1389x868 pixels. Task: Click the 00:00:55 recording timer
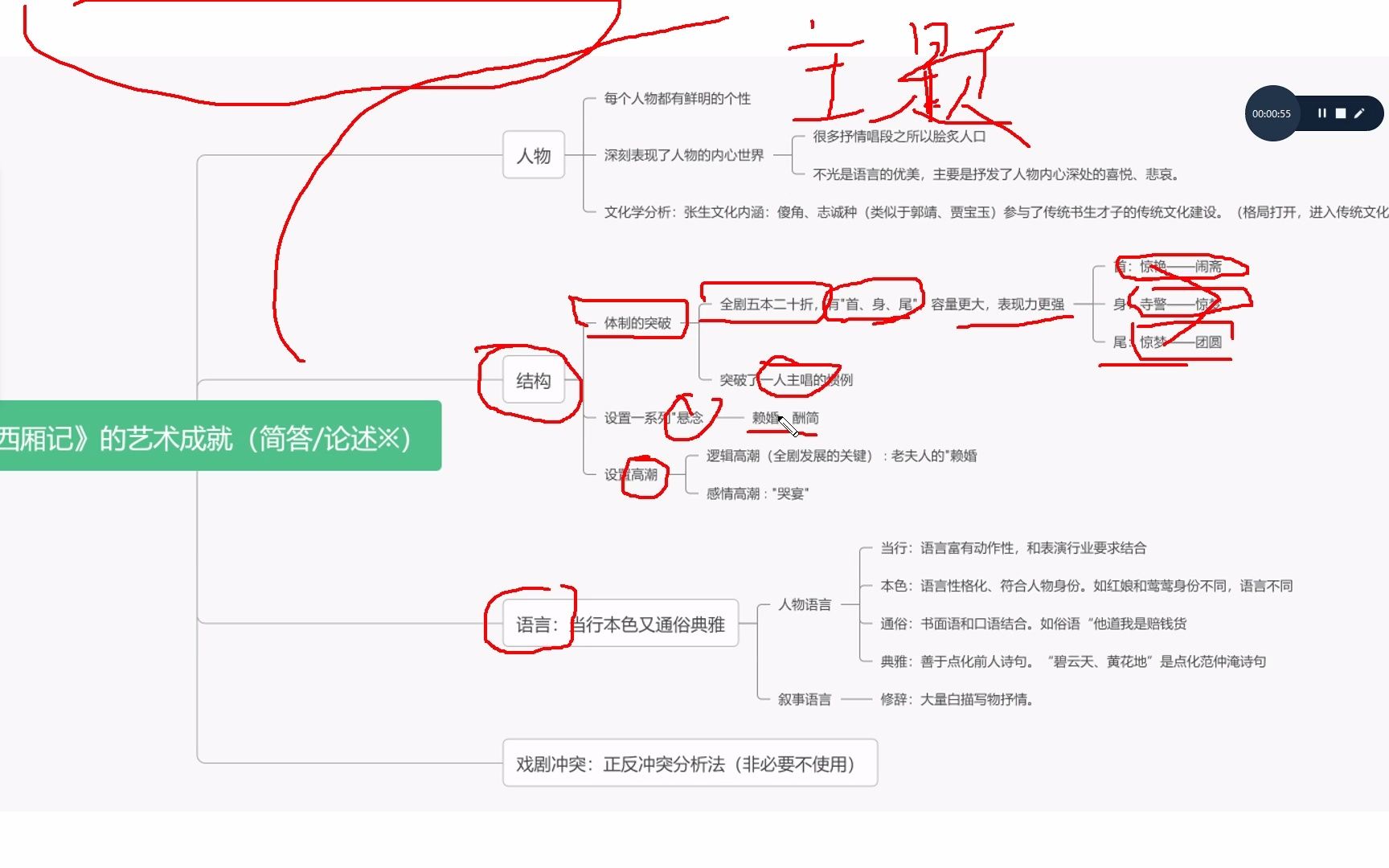[1272, 113]
